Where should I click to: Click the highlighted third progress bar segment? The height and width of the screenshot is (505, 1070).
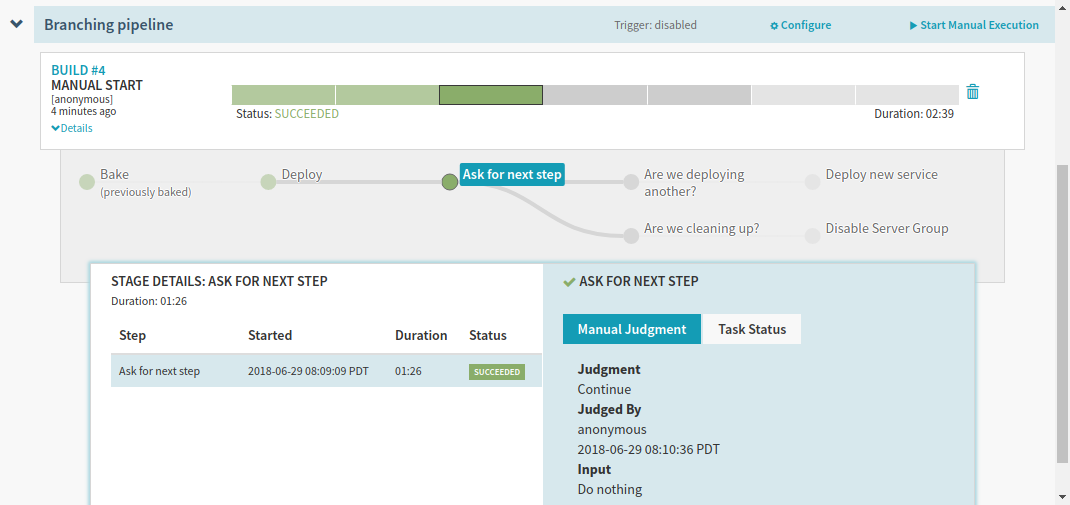491,95
